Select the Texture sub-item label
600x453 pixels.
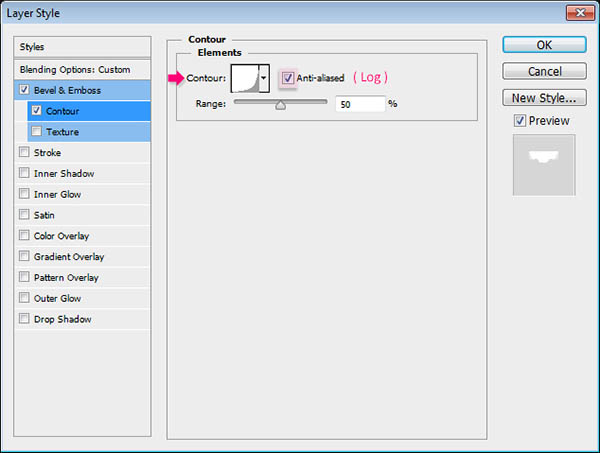[62, 132]
